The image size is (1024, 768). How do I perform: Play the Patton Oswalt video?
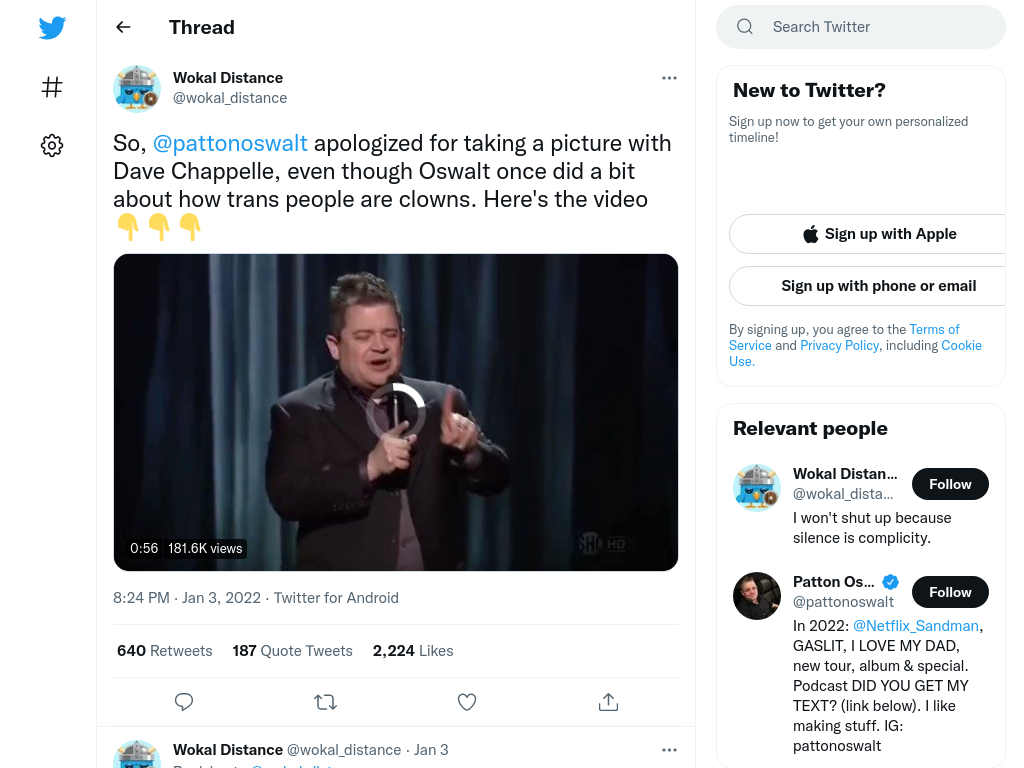(396, 412)
